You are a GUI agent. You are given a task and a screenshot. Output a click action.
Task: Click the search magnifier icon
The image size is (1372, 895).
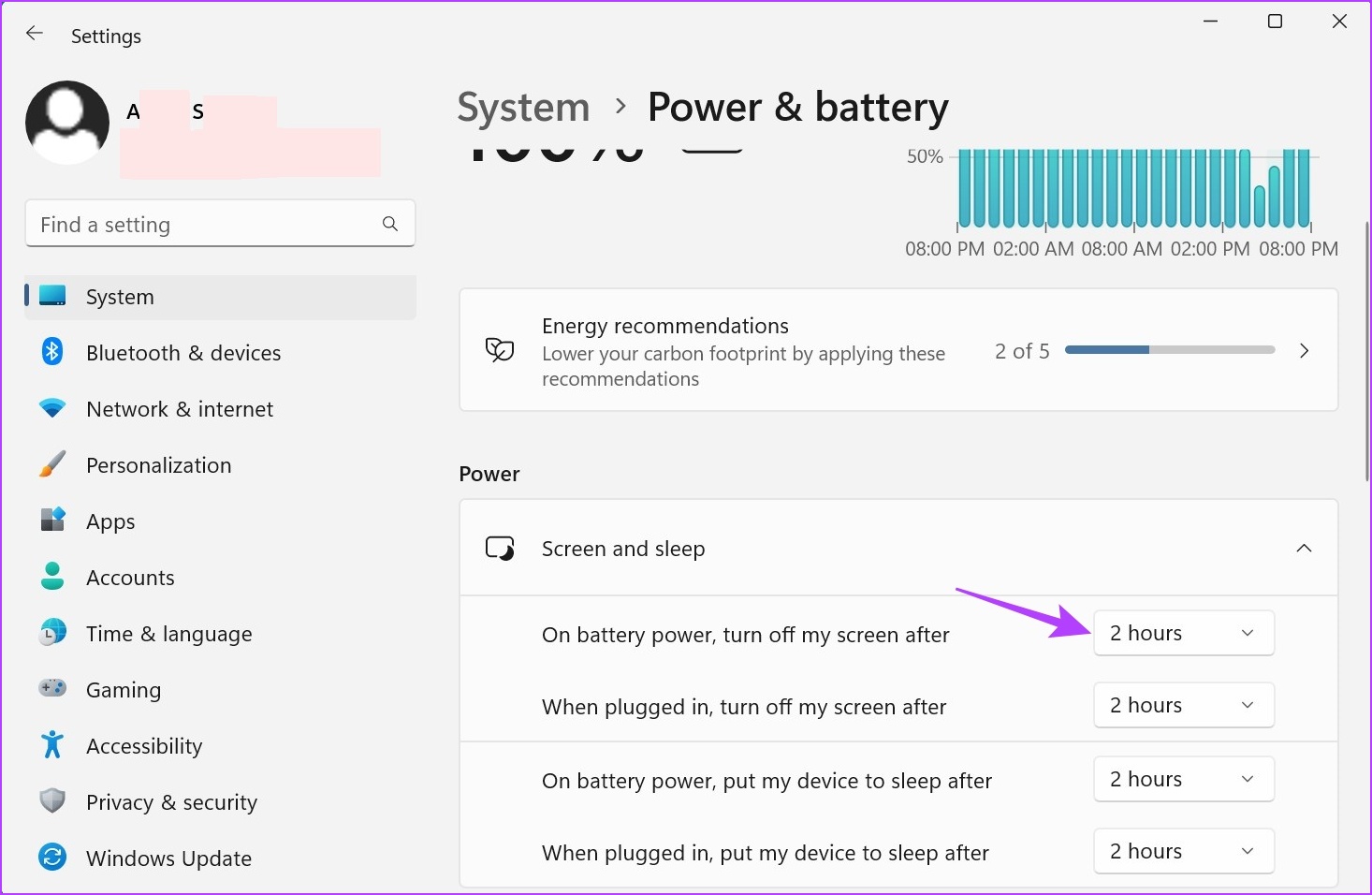click(x=390, y=224)
